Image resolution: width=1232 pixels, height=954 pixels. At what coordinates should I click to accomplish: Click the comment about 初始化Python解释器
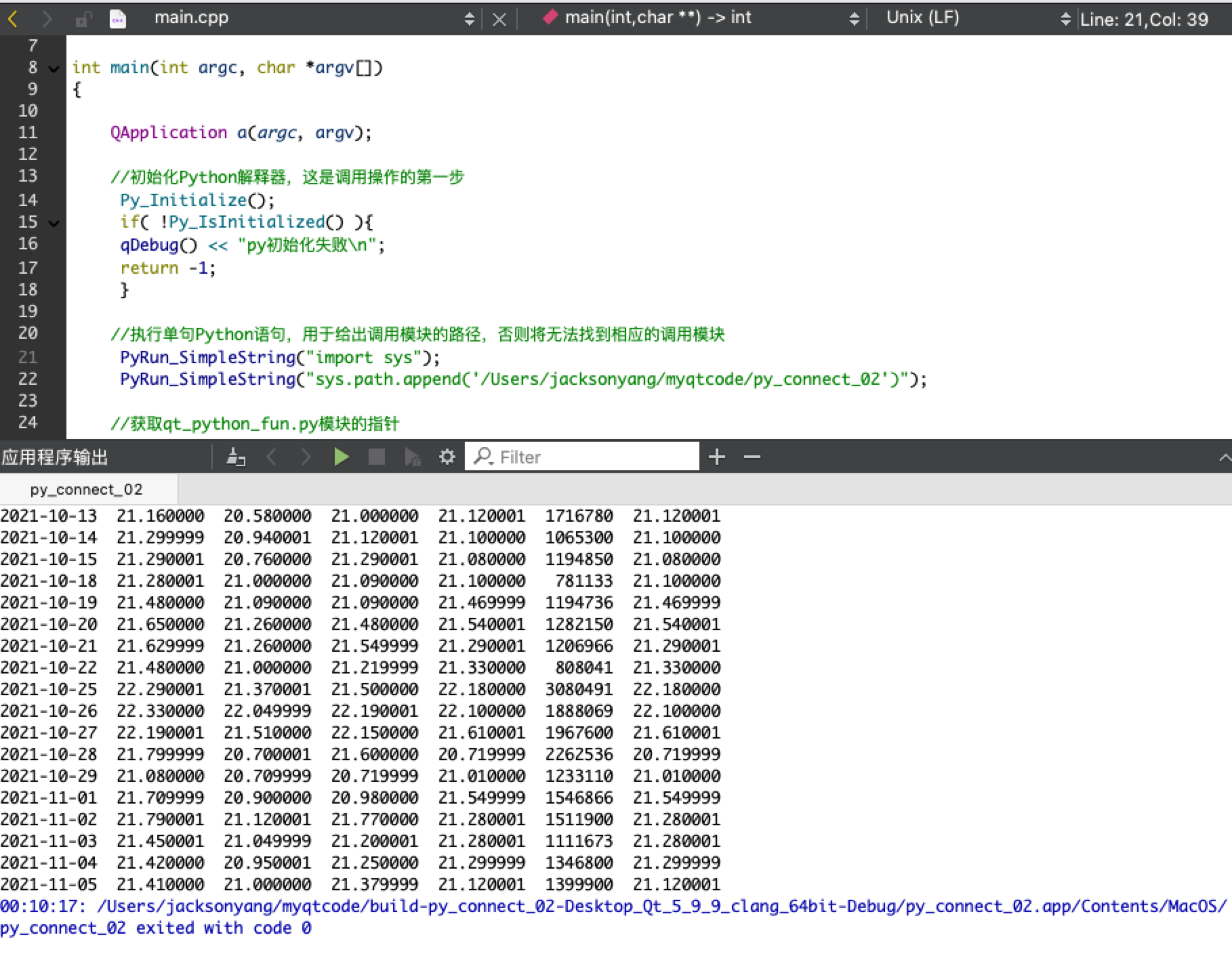(287, 178)
